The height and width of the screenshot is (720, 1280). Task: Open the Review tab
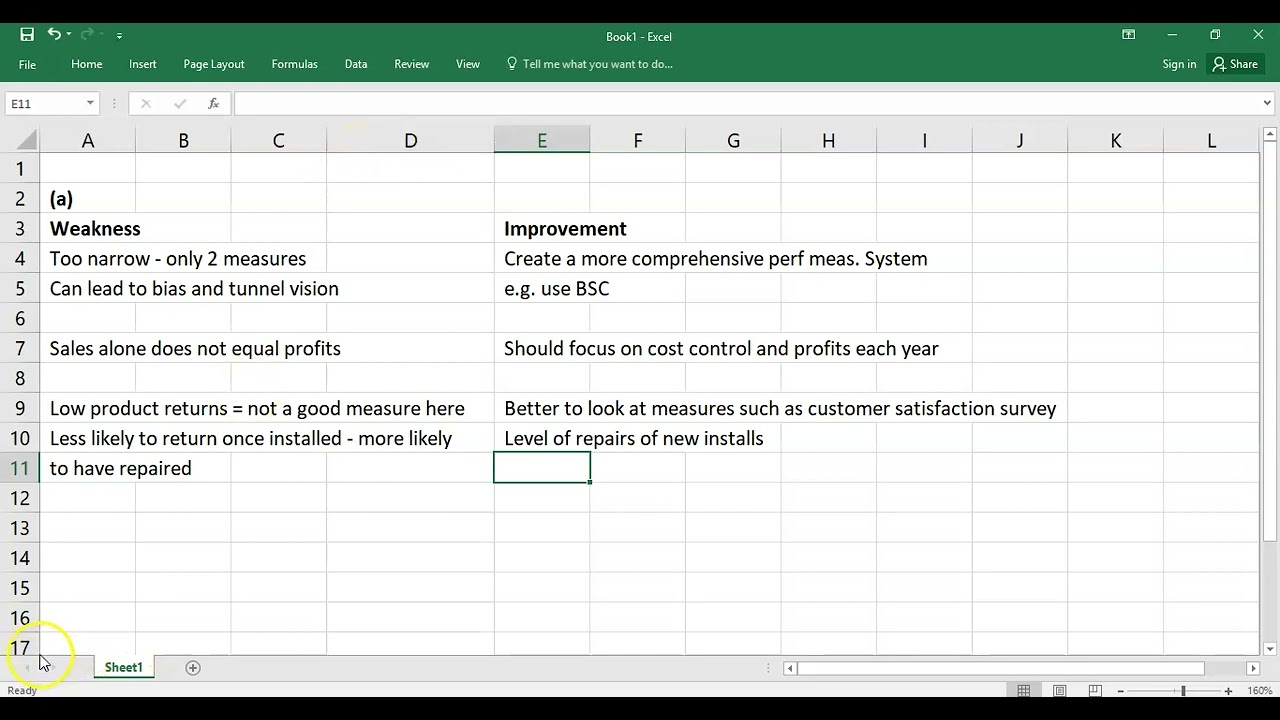(412, 64)
